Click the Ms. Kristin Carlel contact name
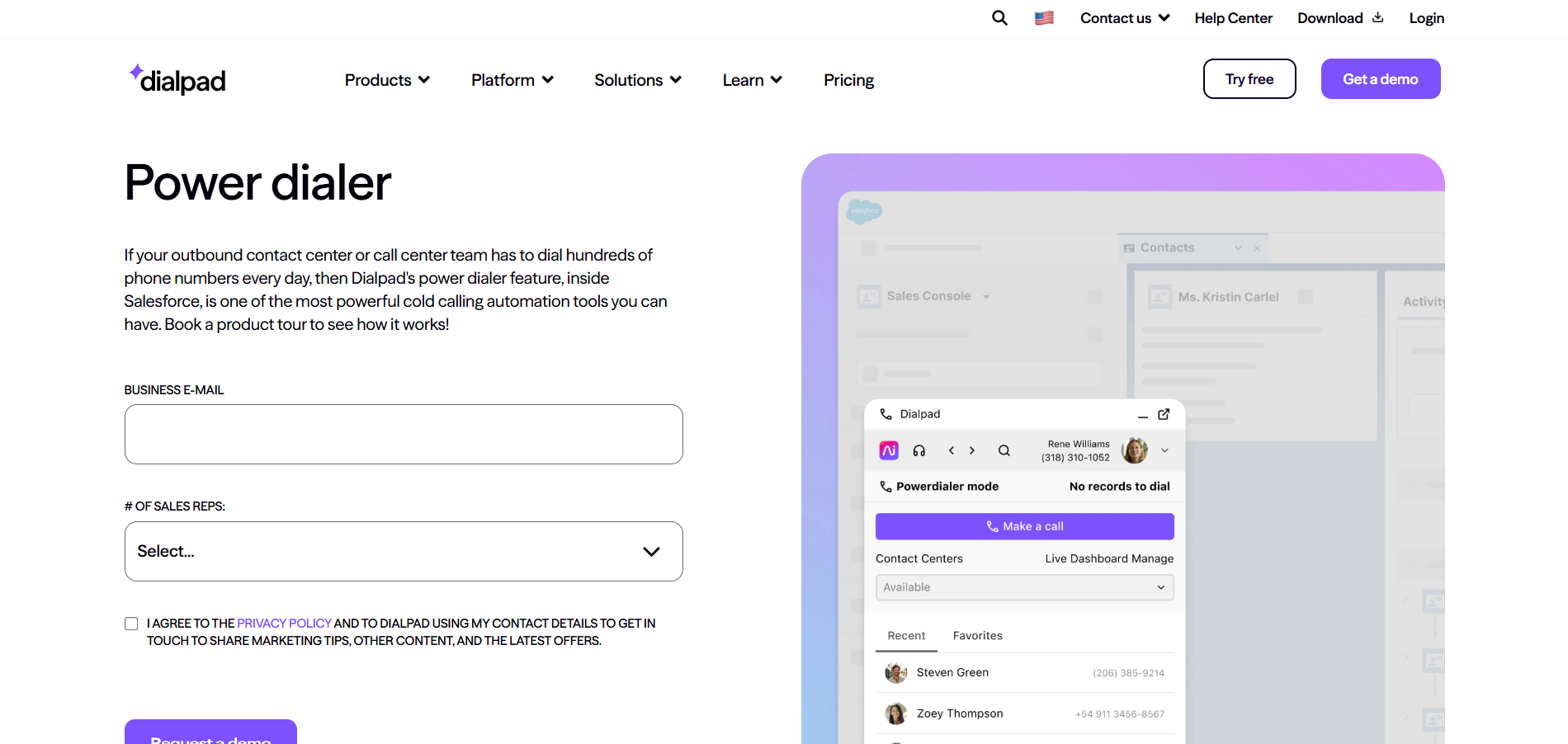Screen dimensions: 1568x744 click(1229, 297)
